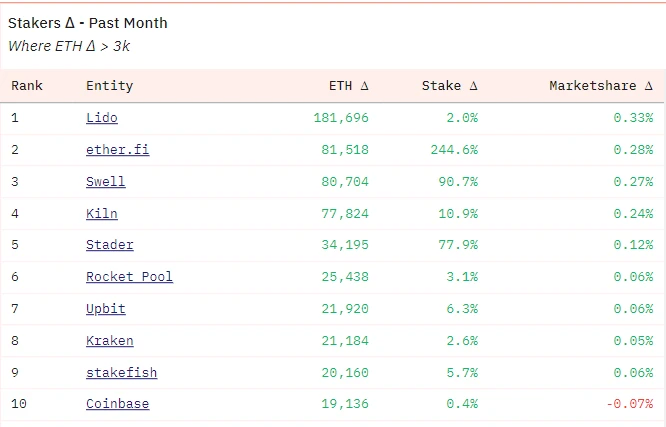The width and height of the screenshot is (666, 427).
Task: Open the Upbit entity link
Action: [x=105, y=309]
